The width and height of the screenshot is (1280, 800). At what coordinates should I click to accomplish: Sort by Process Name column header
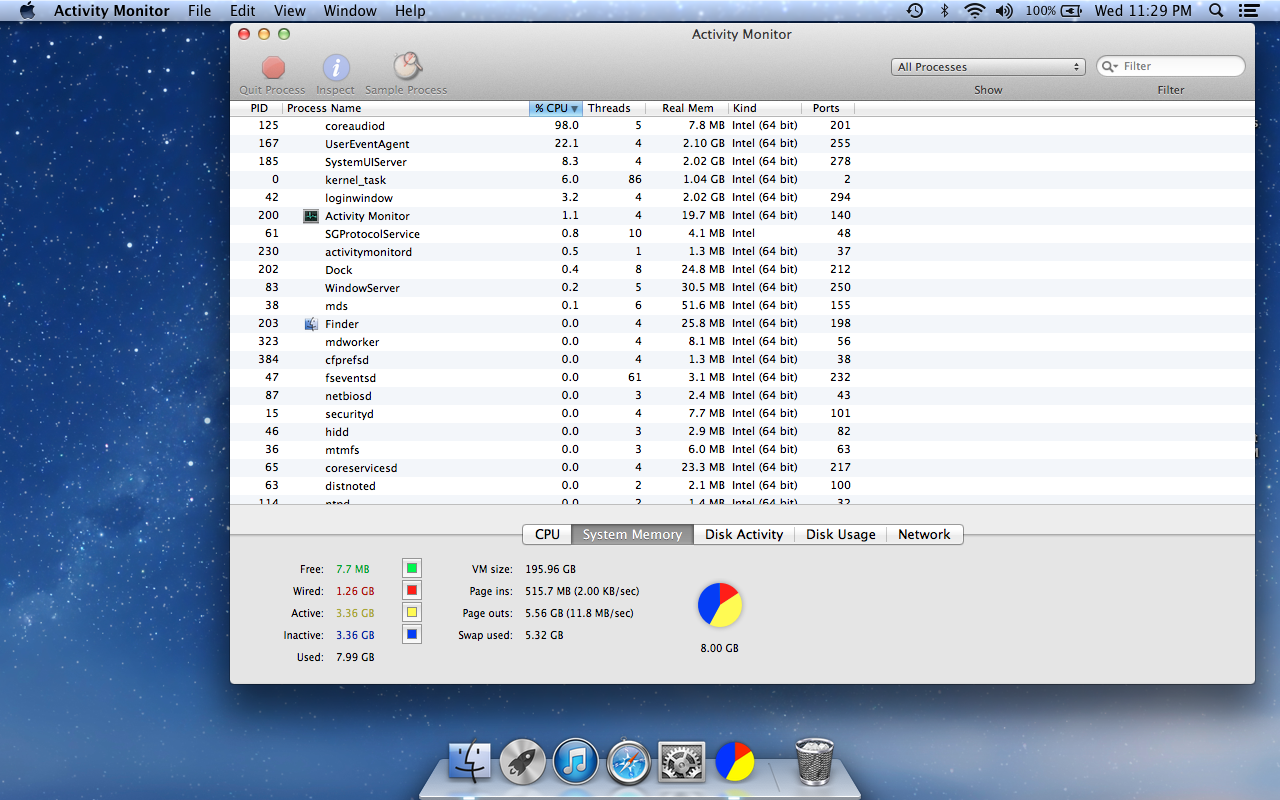pyautogui.click(x=405, y=108)
